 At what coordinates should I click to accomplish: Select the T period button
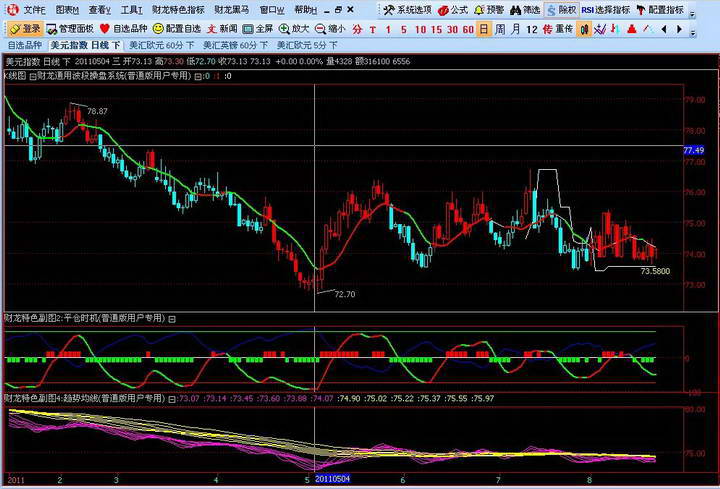coord(372,29)
